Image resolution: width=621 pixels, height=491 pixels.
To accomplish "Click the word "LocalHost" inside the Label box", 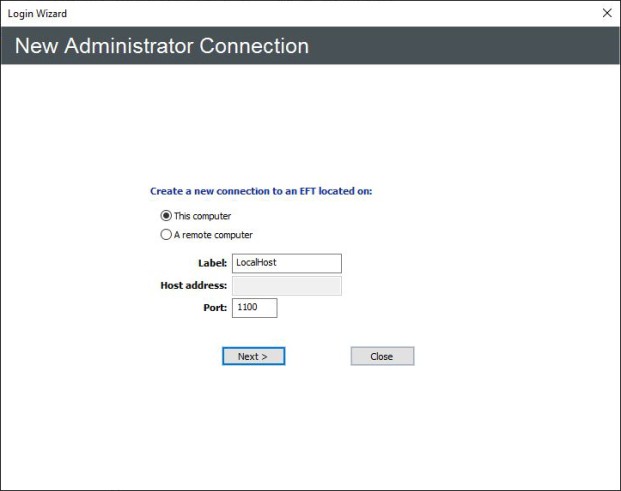I will point(256,263).
